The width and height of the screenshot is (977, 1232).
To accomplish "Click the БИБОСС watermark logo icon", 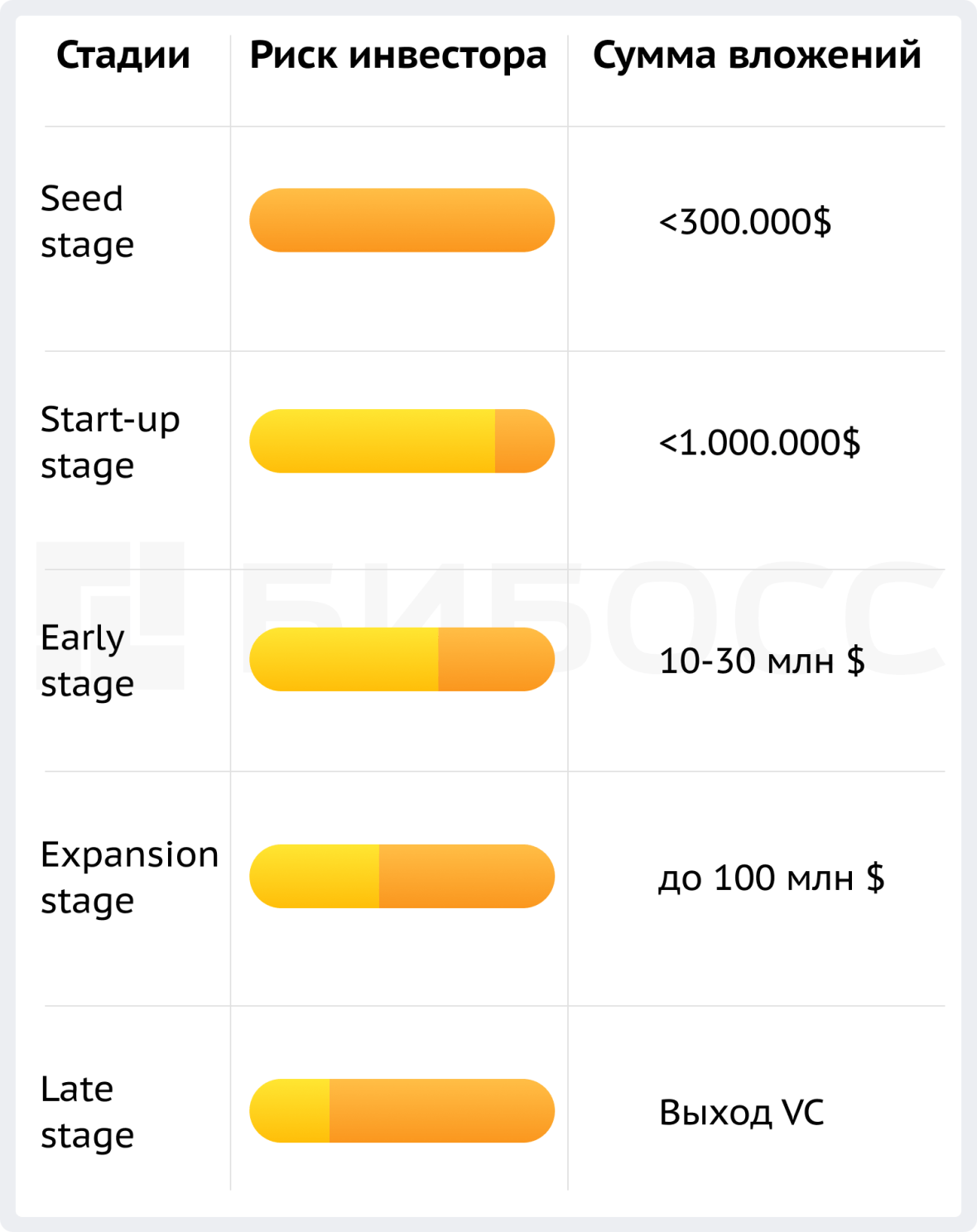I will point(110,614).
